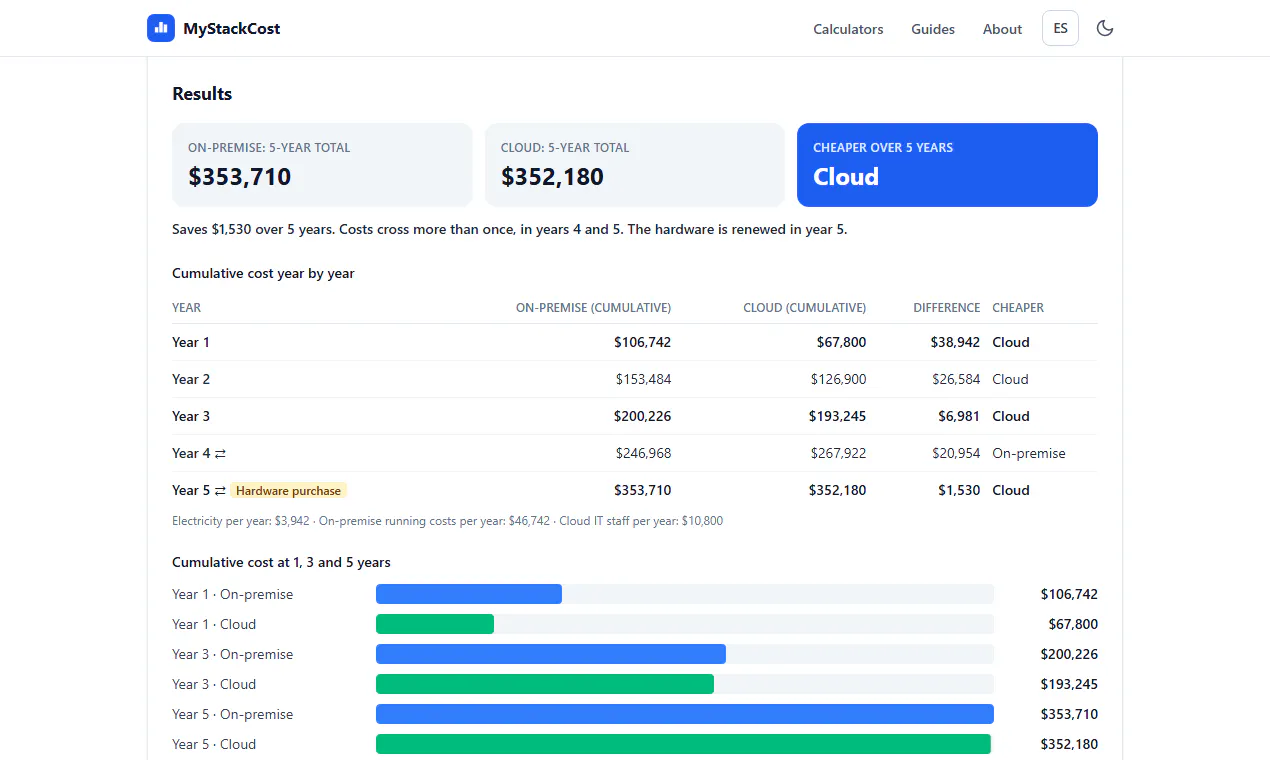Viewport: 1270px width, 760px height.
Task: Go to MyStackCost home link
Action: (214, 28)
